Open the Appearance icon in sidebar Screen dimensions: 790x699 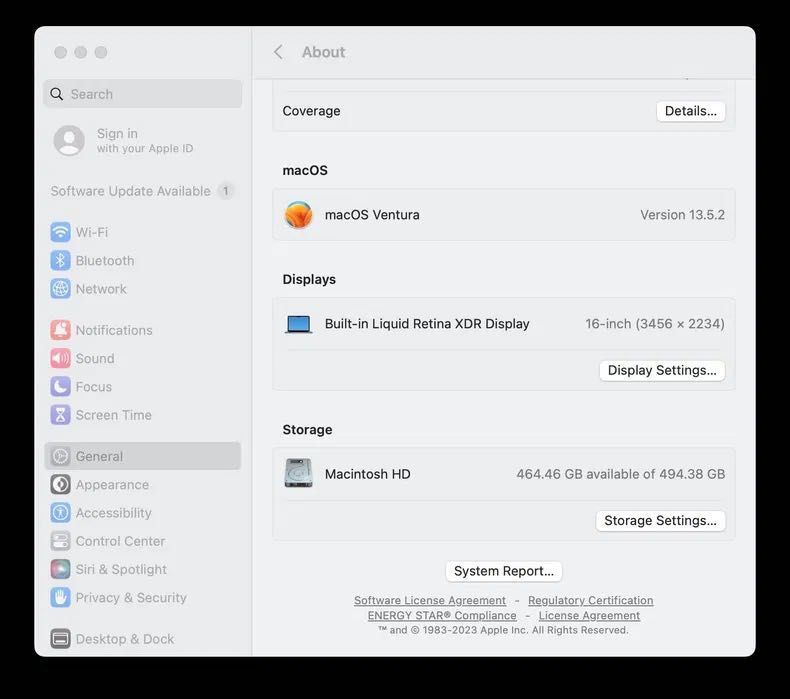point(60,484)
